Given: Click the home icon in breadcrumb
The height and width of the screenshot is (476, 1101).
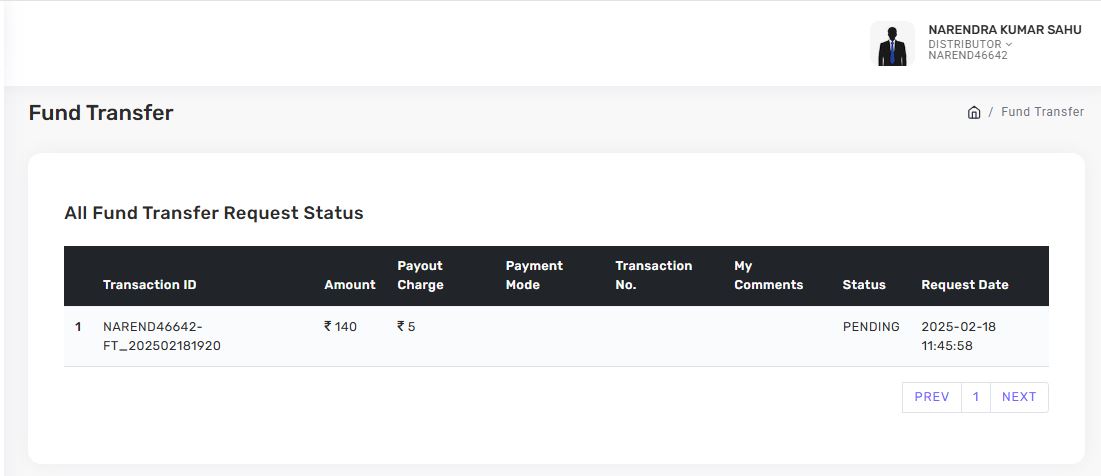Looking at the screenshot, I should (x=974, y=112).
